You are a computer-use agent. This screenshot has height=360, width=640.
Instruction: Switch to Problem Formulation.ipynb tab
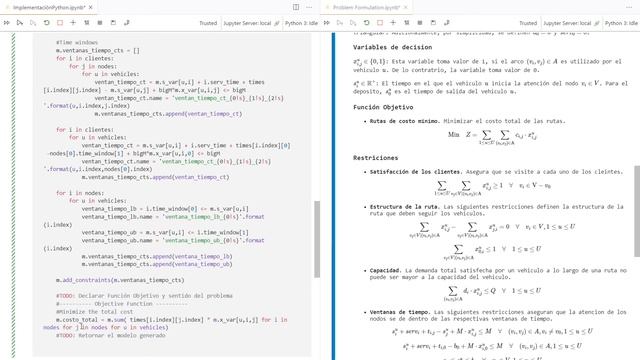(366, 7)
